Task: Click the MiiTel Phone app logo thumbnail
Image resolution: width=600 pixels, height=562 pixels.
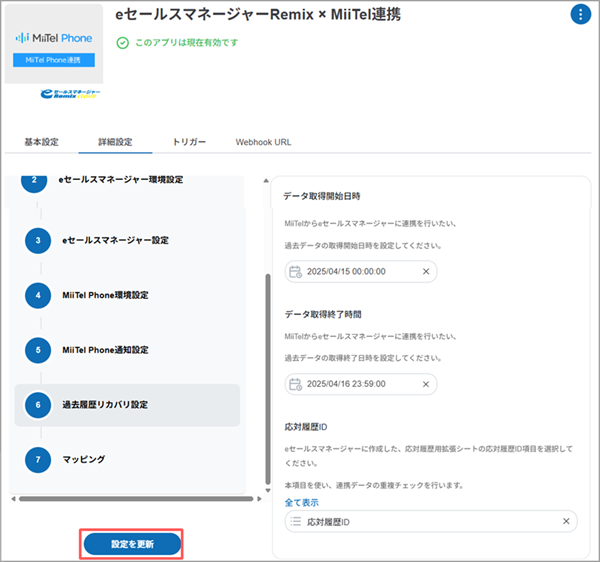Action: [x=56, y=45]
